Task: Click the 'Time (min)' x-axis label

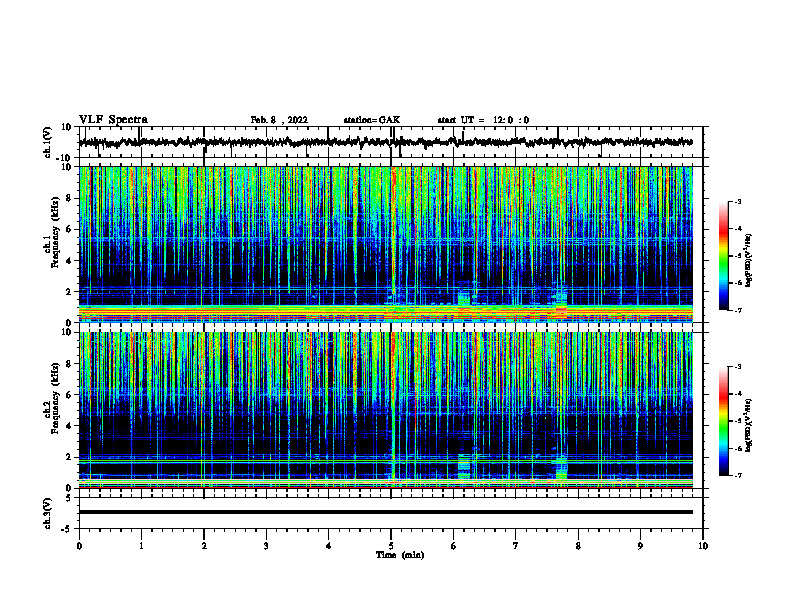Action: (x=400, y=555)
